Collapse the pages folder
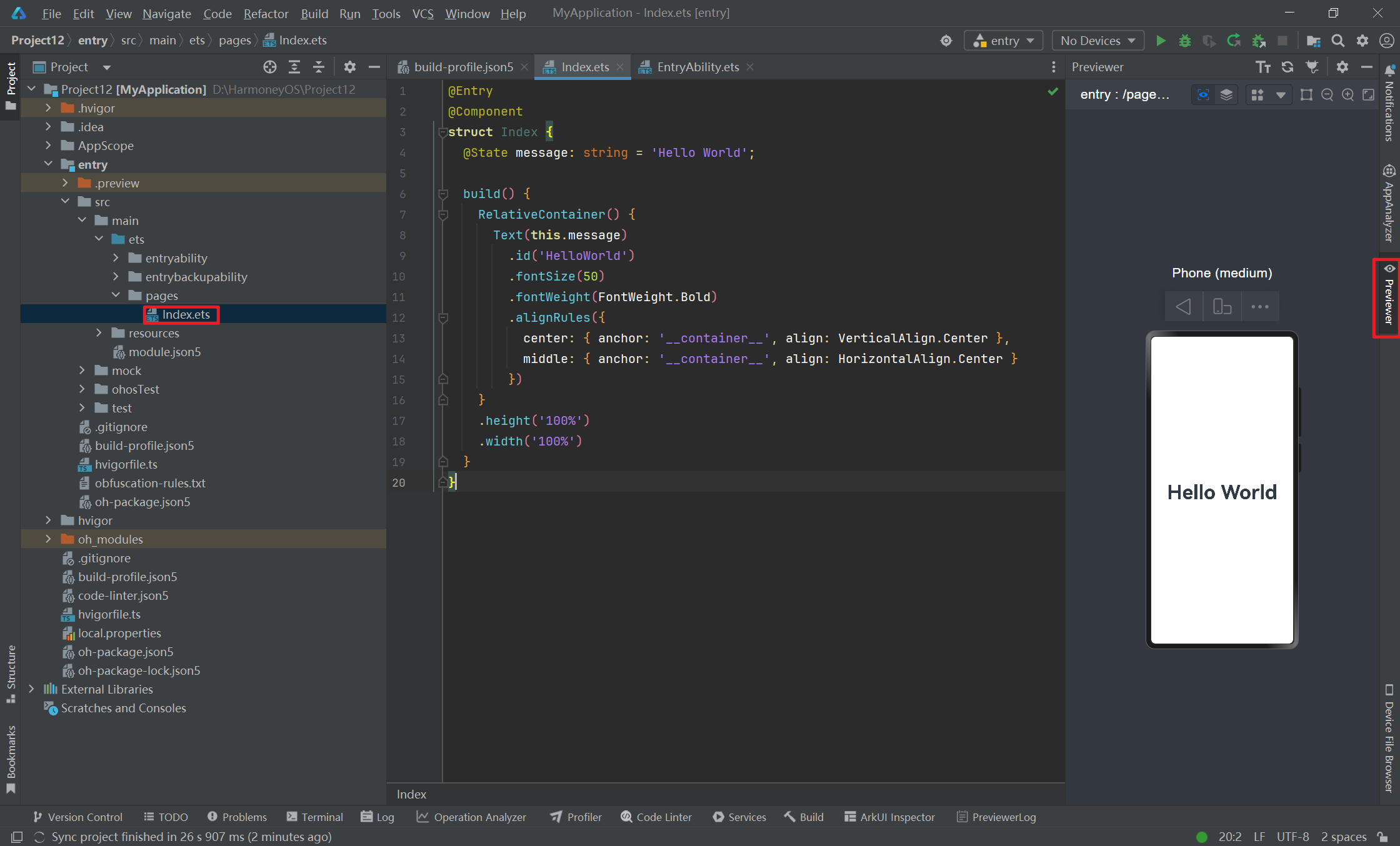This screenshot has width=1400, height=846. pyautogui.click(x=116, y=296)
